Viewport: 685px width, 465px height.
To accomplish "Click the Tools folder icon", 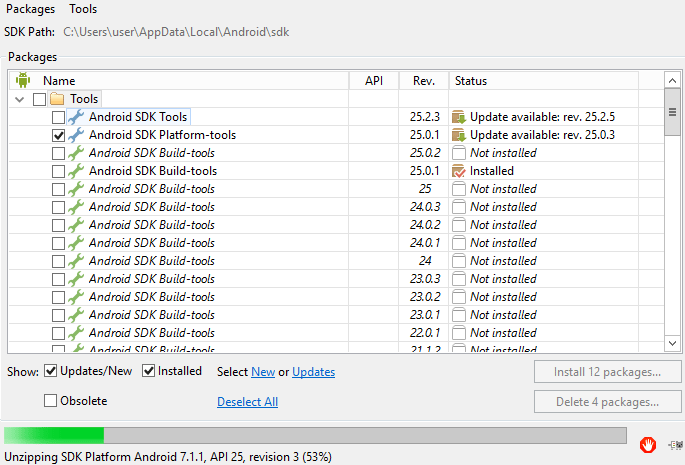I will [x=57, y=99].
